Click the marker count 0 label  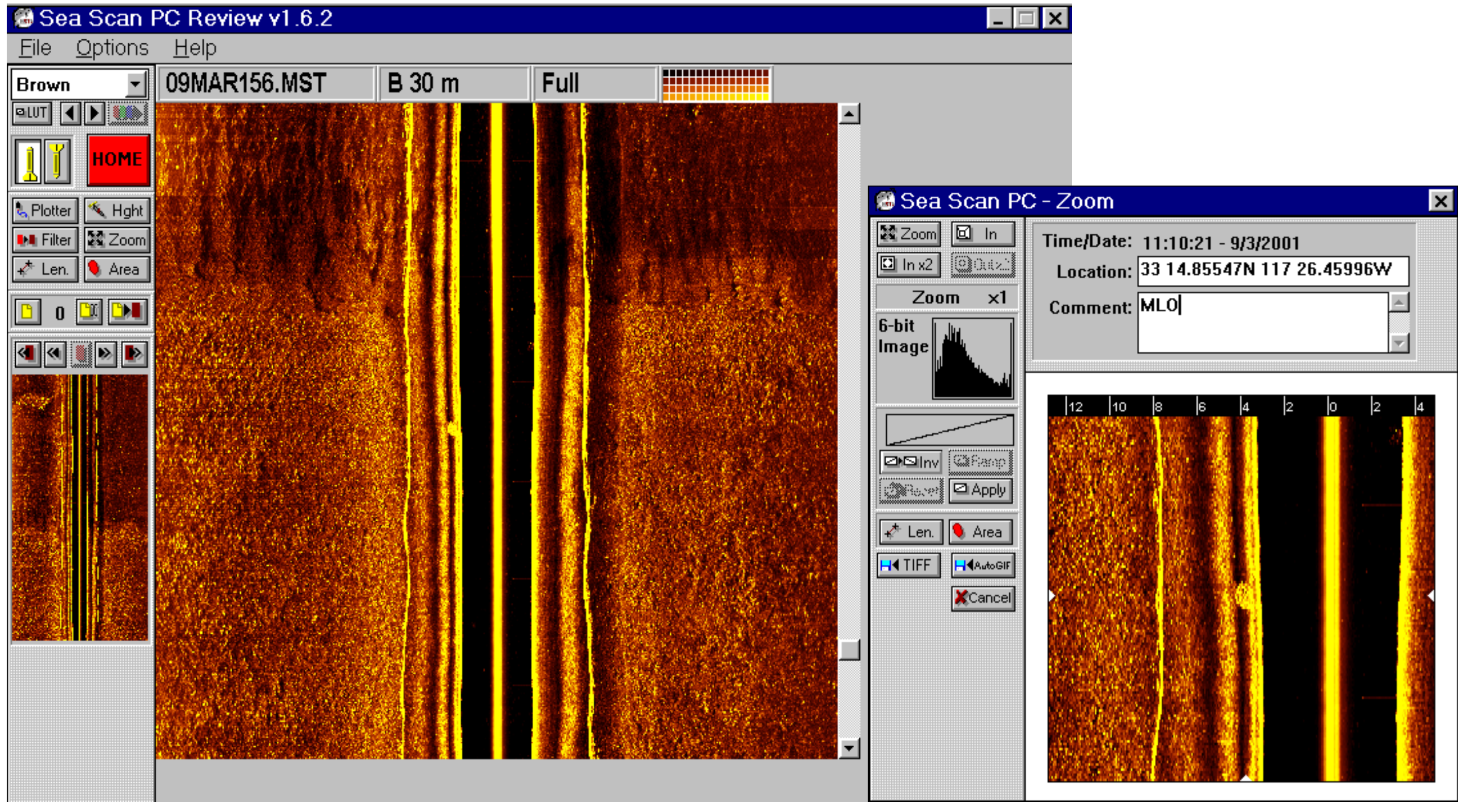coord(60,313)
